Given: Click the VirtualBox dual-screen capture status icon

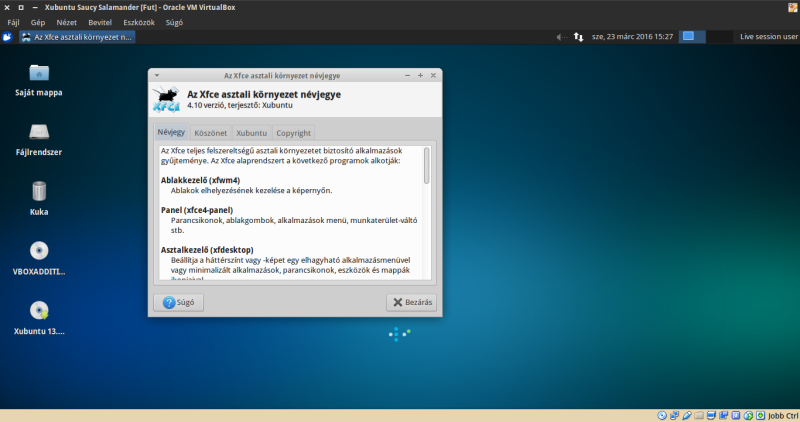Looking at the screenshot, I should 723,415.
